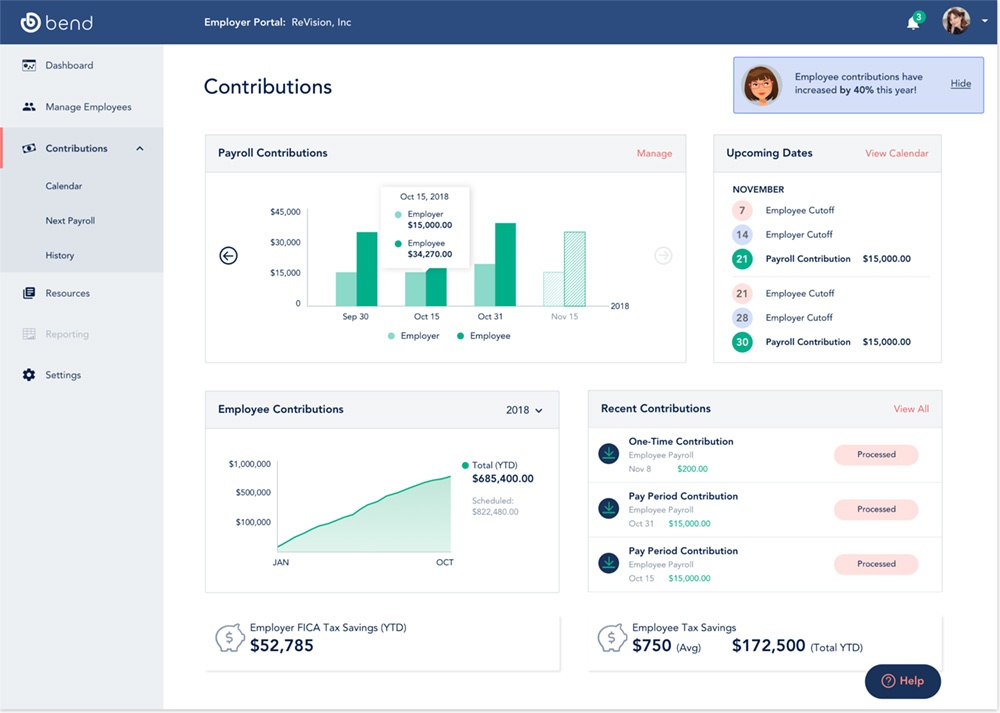The height and width of the screenshot is (713, 1000).
Task: Click the Reporting table icon
Action: click(x=29, y=334)
